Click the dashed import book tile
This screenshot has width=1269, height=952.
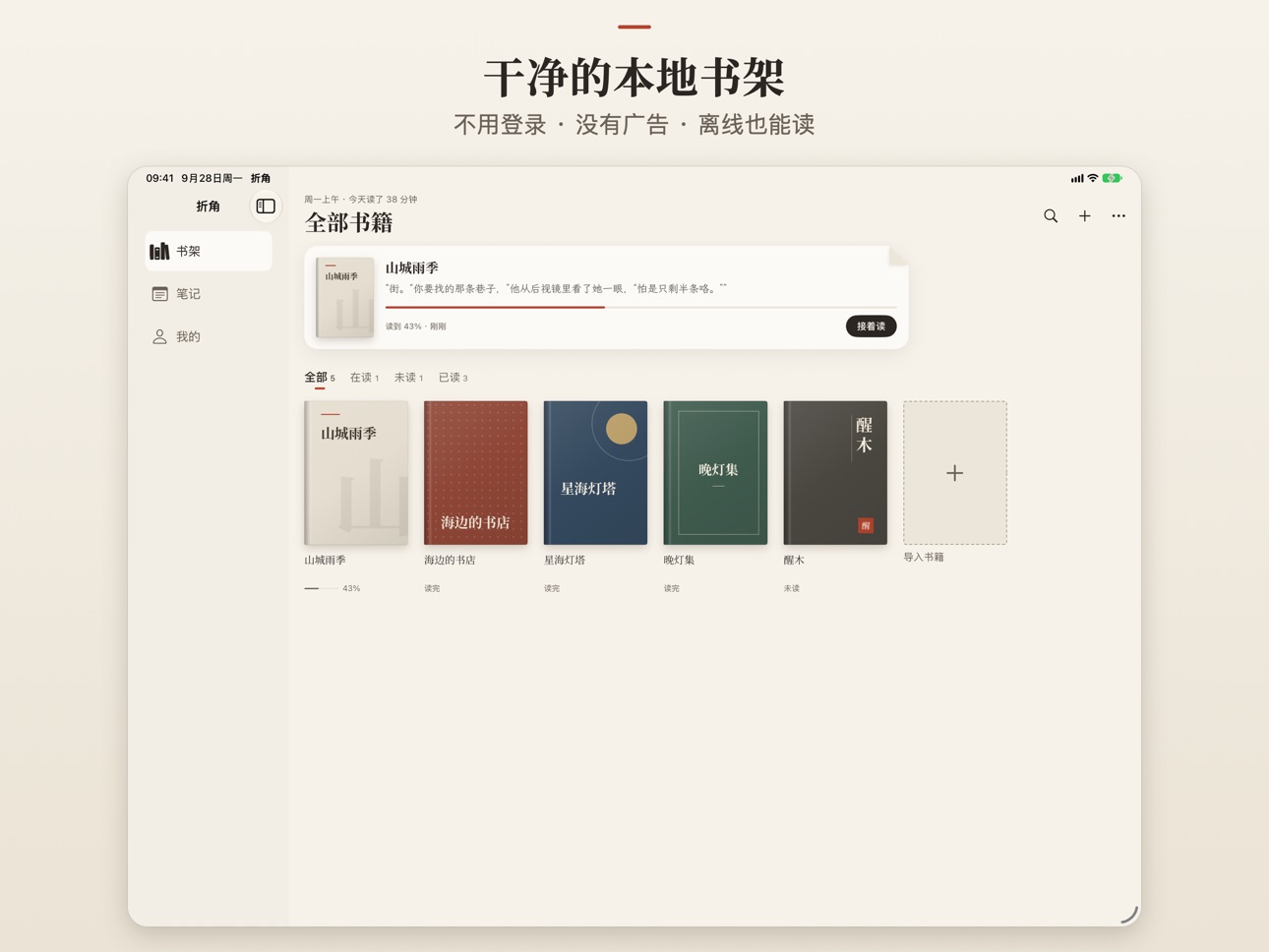click(955, 473)
